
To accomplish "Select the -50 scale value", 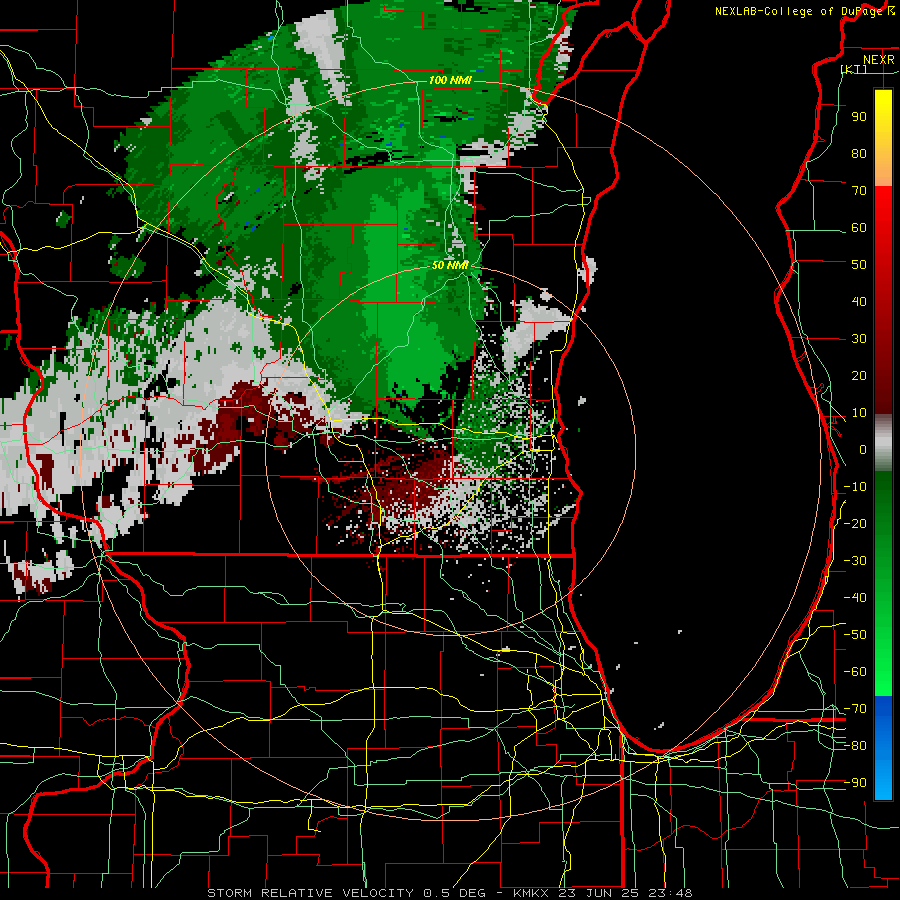I will (x=855, y=635).
